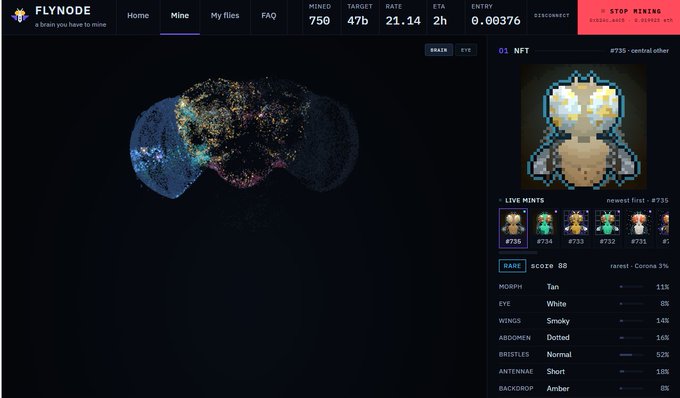Click the WINGS trait value Smoky

pos(558,321)
